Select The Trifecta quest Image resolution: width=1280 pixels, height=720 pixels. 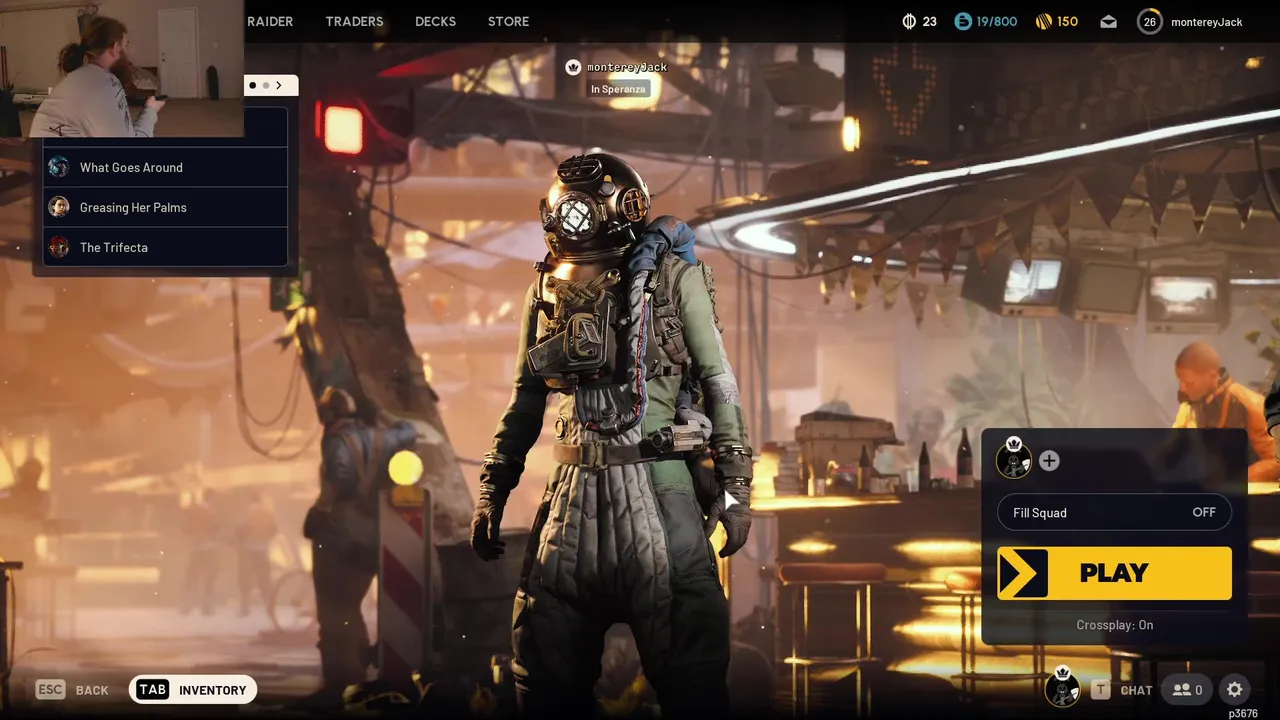[x=166, y=247]
